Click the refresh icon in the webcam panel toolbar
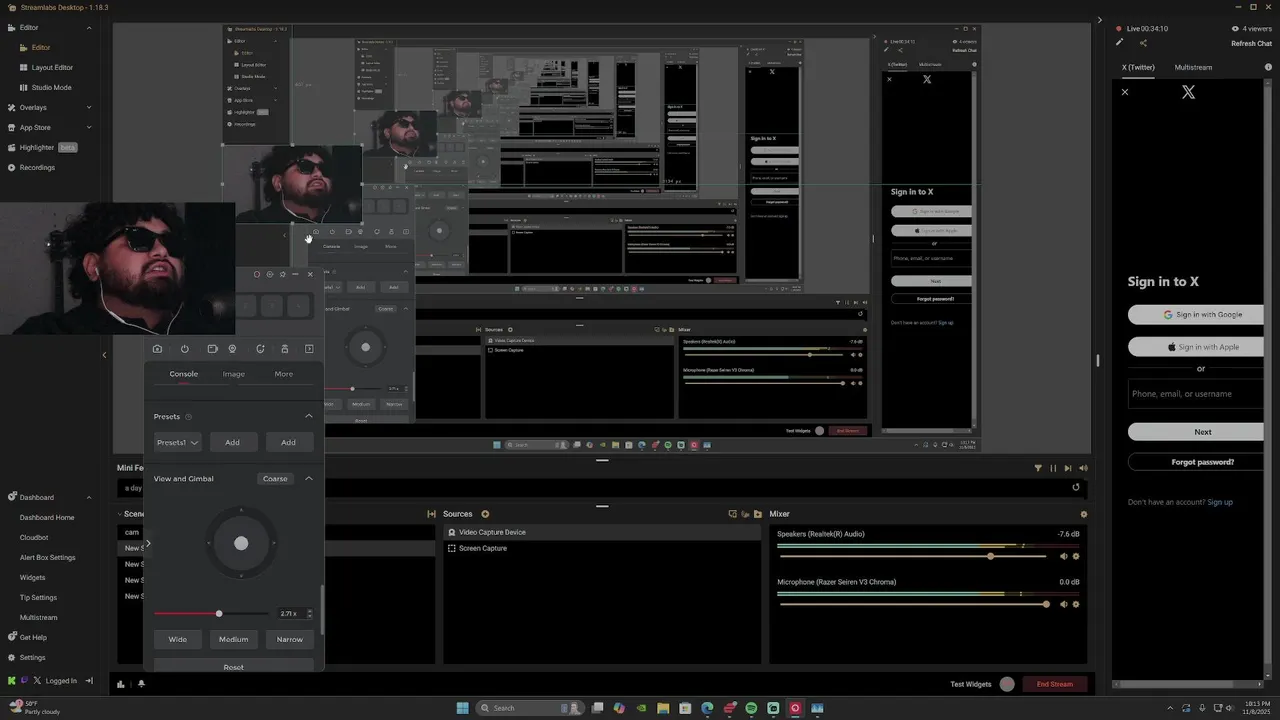Viewport: 1280px width, 720px height. [260, 349]
